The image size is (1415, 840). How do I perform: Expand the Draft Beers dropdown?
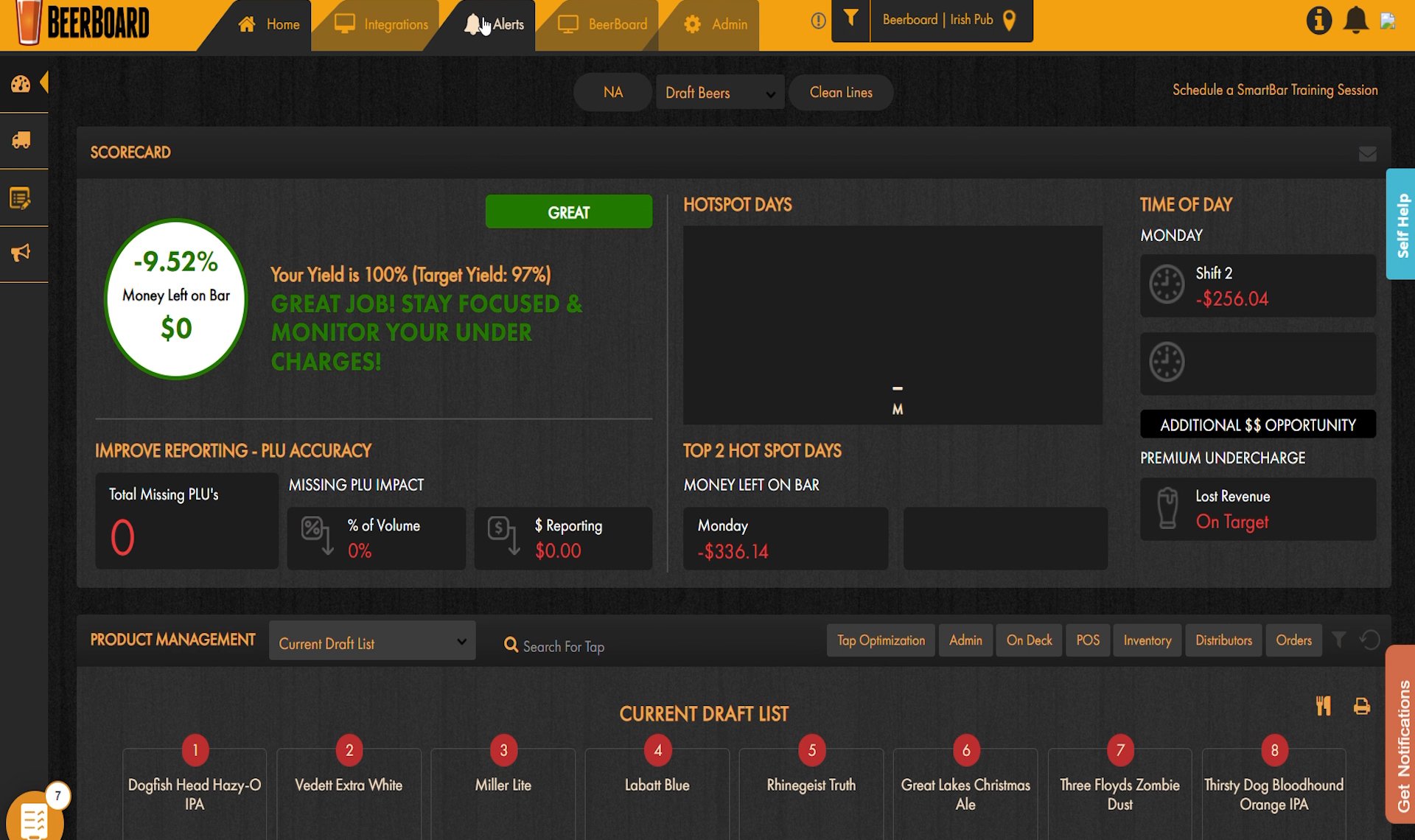[x=719, y=93]
